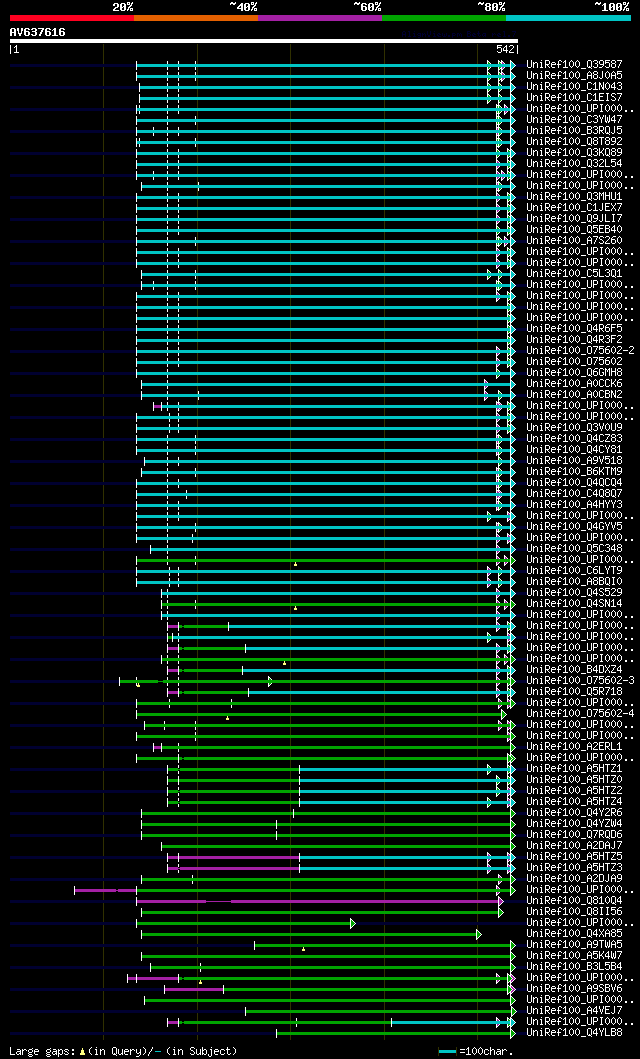
Task: Select the UniRef100_Q9JLI7 label
Action: coord(575,219)
